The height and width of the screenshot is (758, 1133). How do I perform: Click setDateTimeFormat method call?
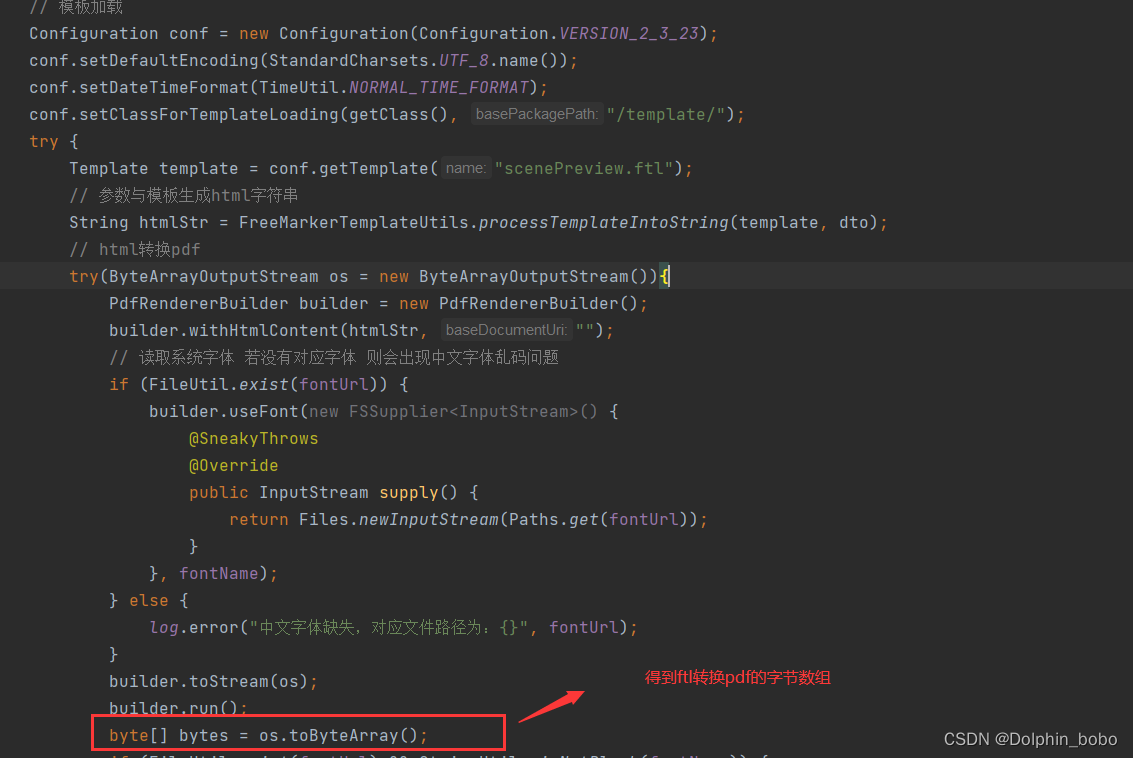(163, 87)
